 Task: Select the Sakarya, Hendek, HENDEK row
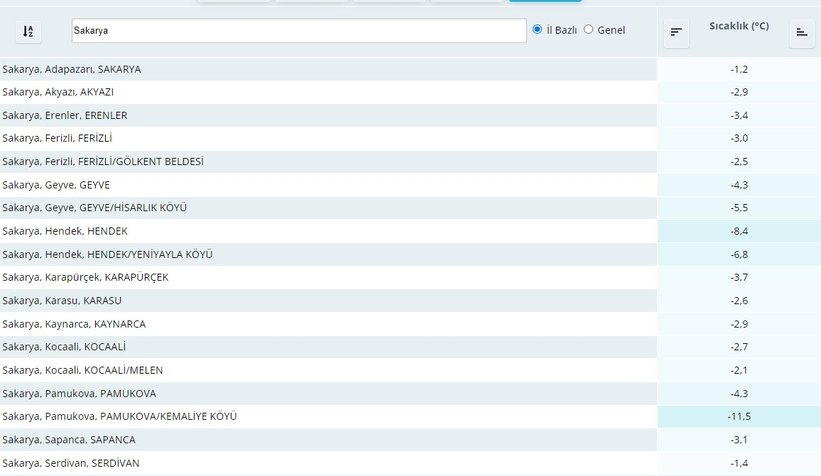click(65, 231)
